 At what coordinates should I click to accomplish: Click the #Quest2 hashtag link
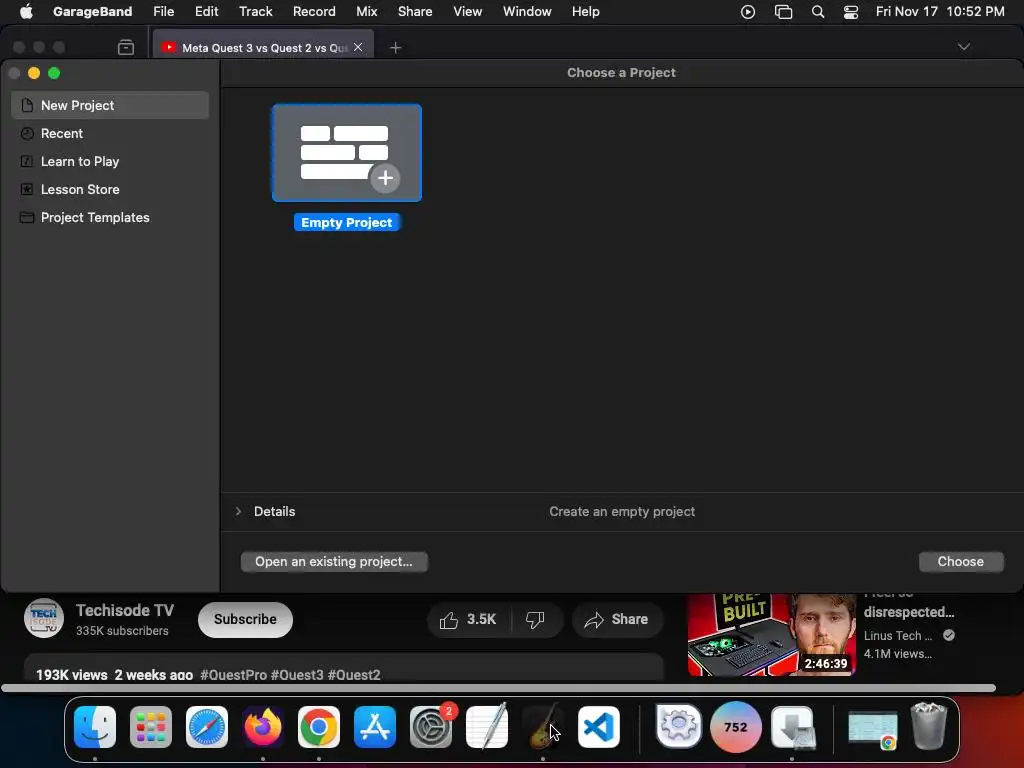[354, 675]
